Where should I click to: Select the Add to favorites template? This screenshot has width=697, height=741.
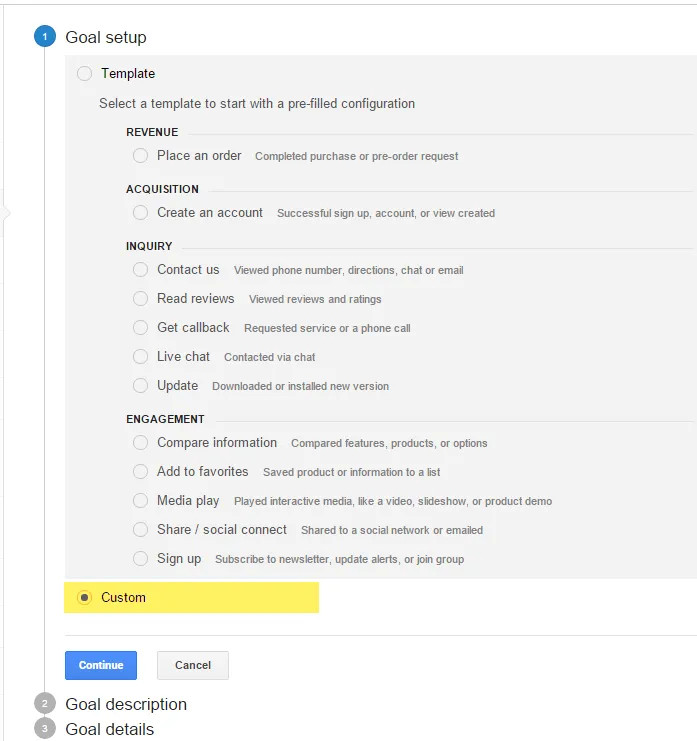(x=140, y=472)
